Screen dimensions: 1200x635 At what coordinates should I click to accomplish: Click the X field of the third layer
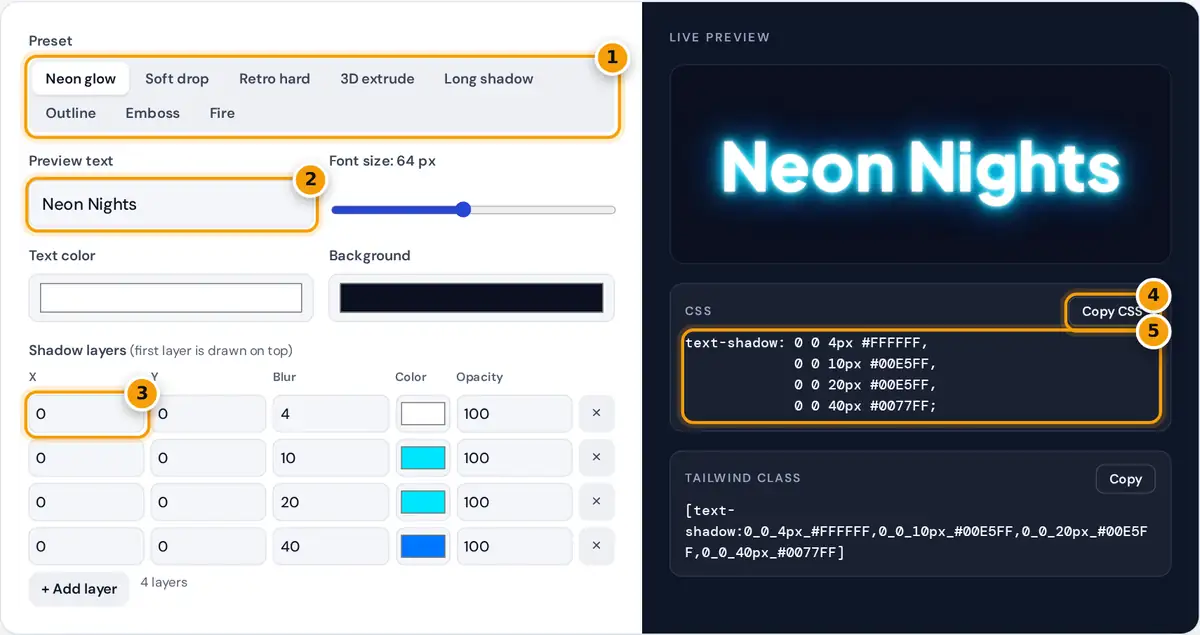click(86, 502)
